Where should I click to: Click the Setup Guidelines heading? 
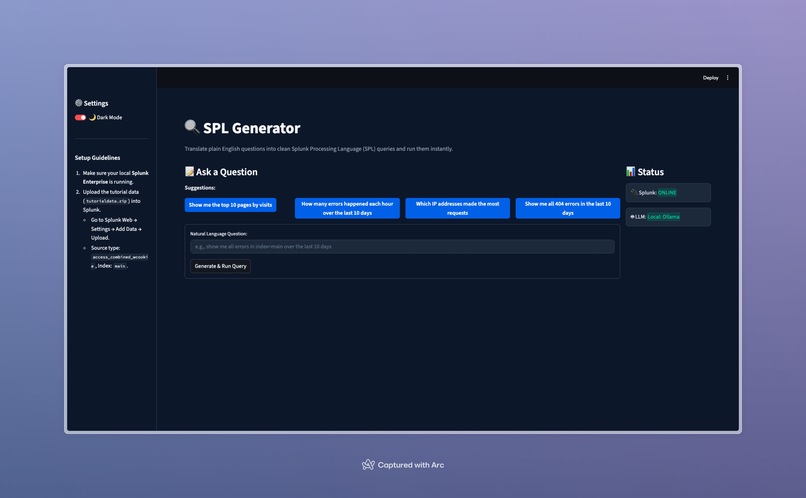(97, 158)
